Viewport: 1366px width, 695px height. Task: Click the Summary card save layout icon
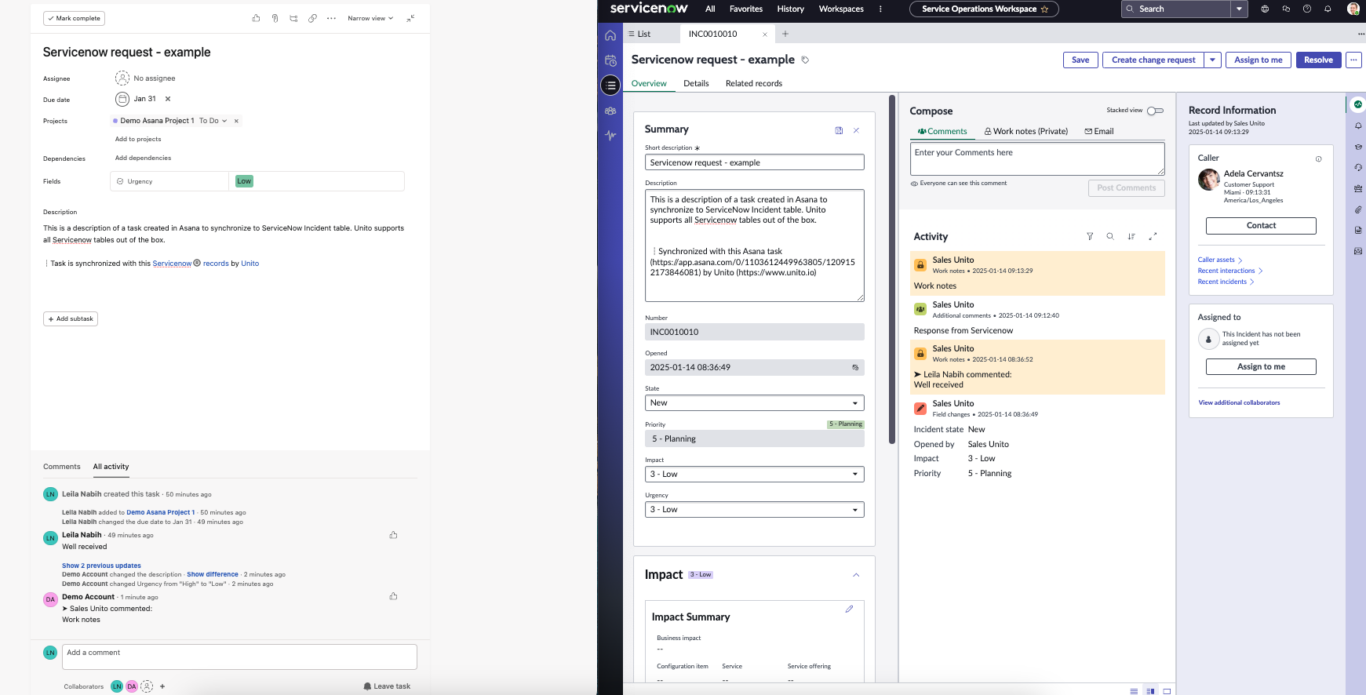click(x=839, y=130)
